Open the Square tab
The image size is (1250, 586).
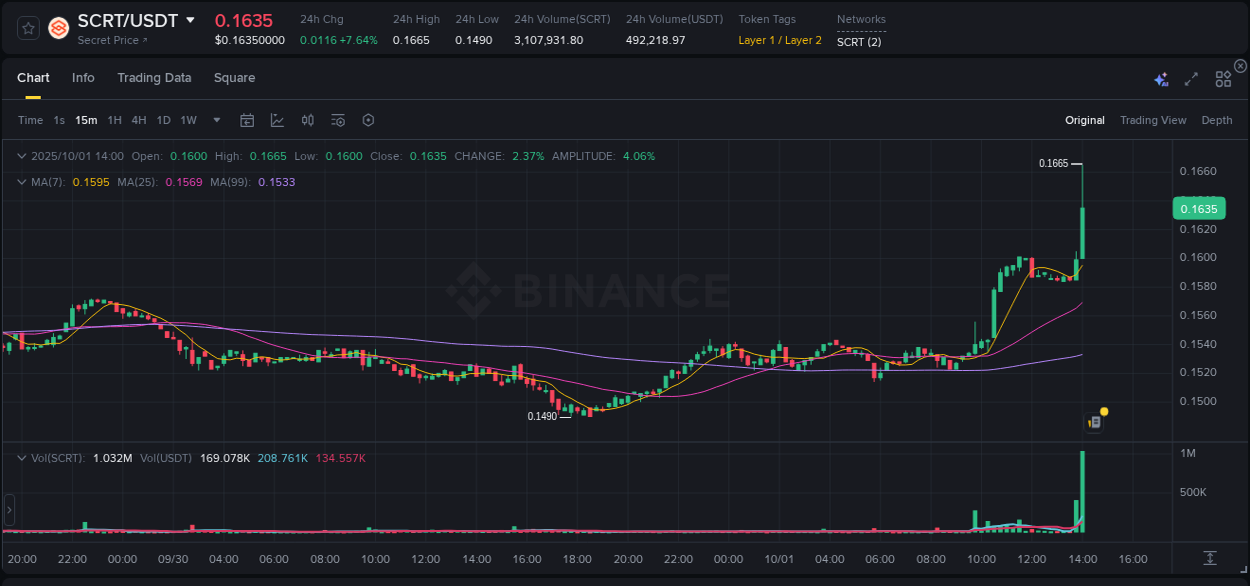point(235,77)
